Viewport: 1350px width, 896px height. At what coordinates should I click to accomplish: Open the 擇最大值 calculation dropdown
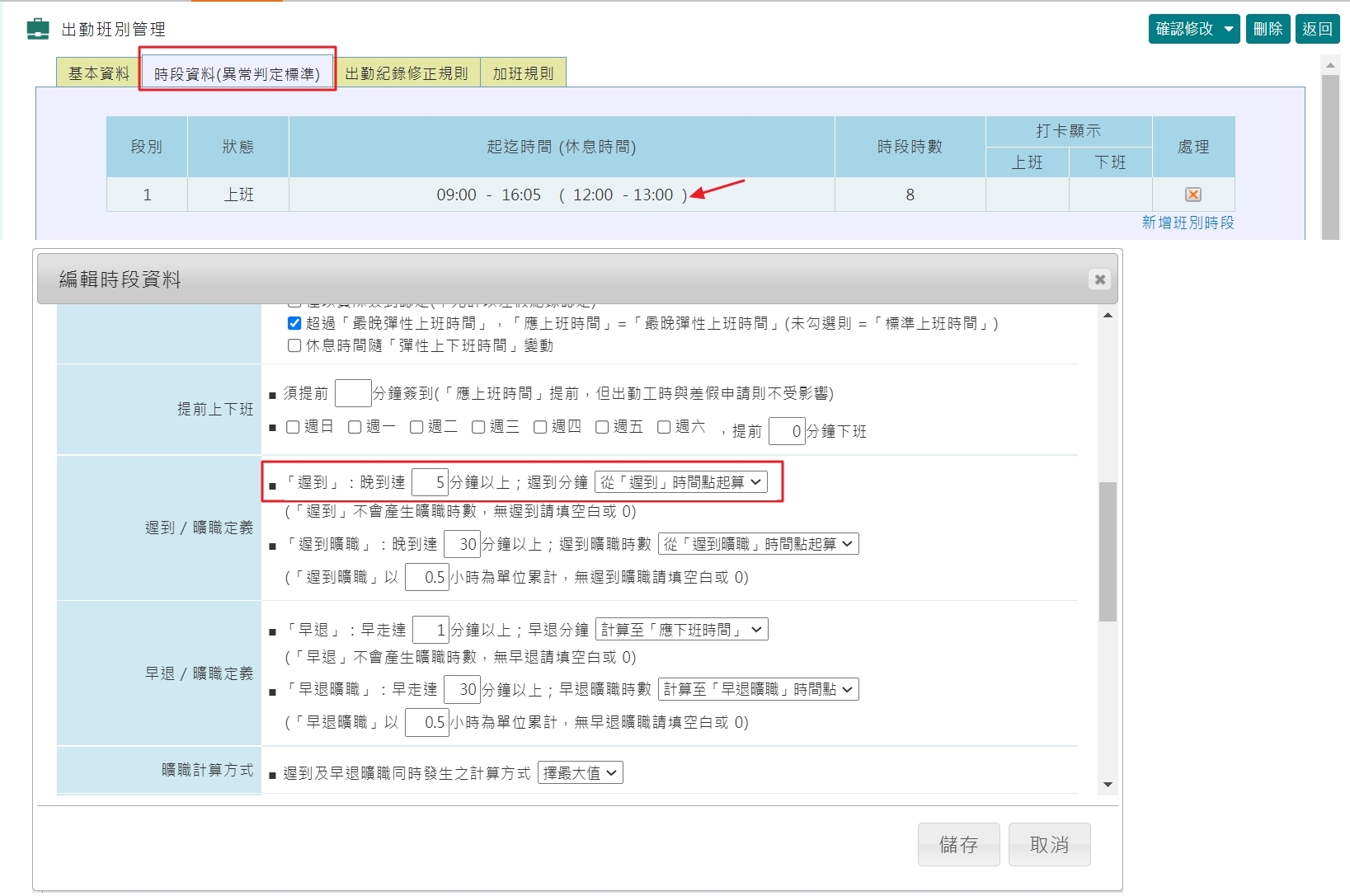pyautogui.click(x=580, y=772)
